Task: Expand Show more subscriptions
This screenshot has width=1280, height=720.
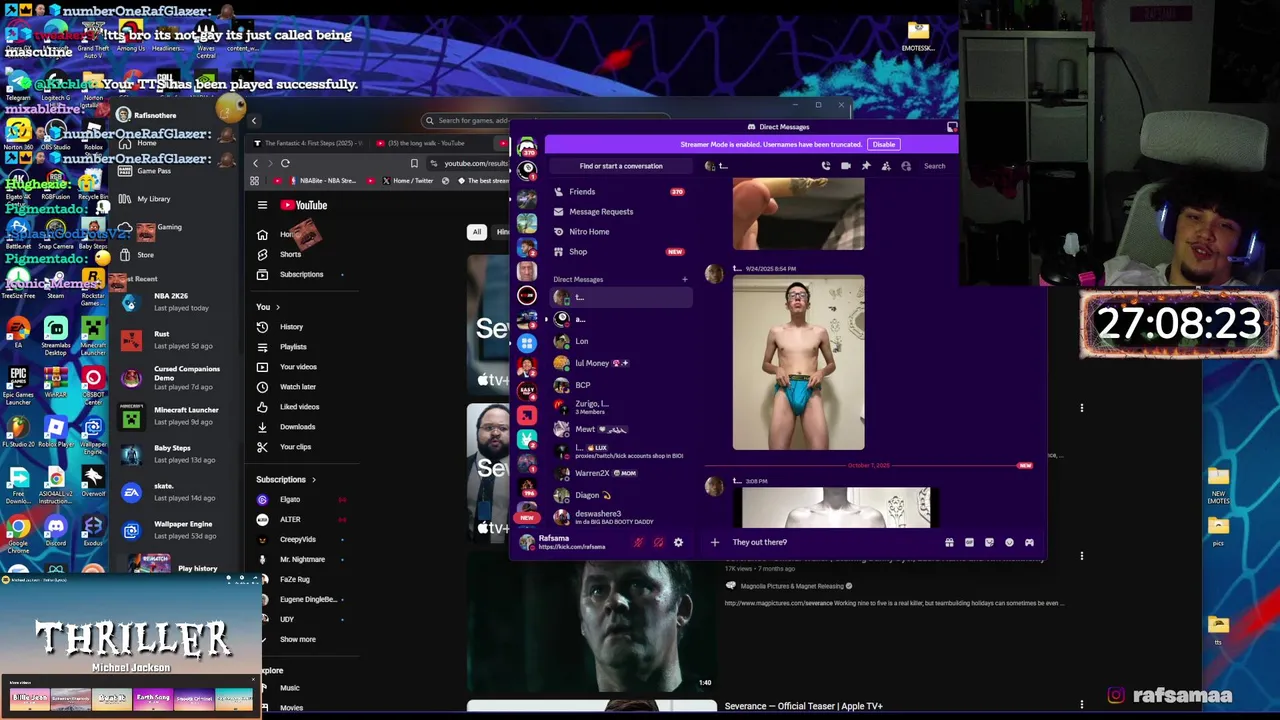Action: (x=297, y=639)
